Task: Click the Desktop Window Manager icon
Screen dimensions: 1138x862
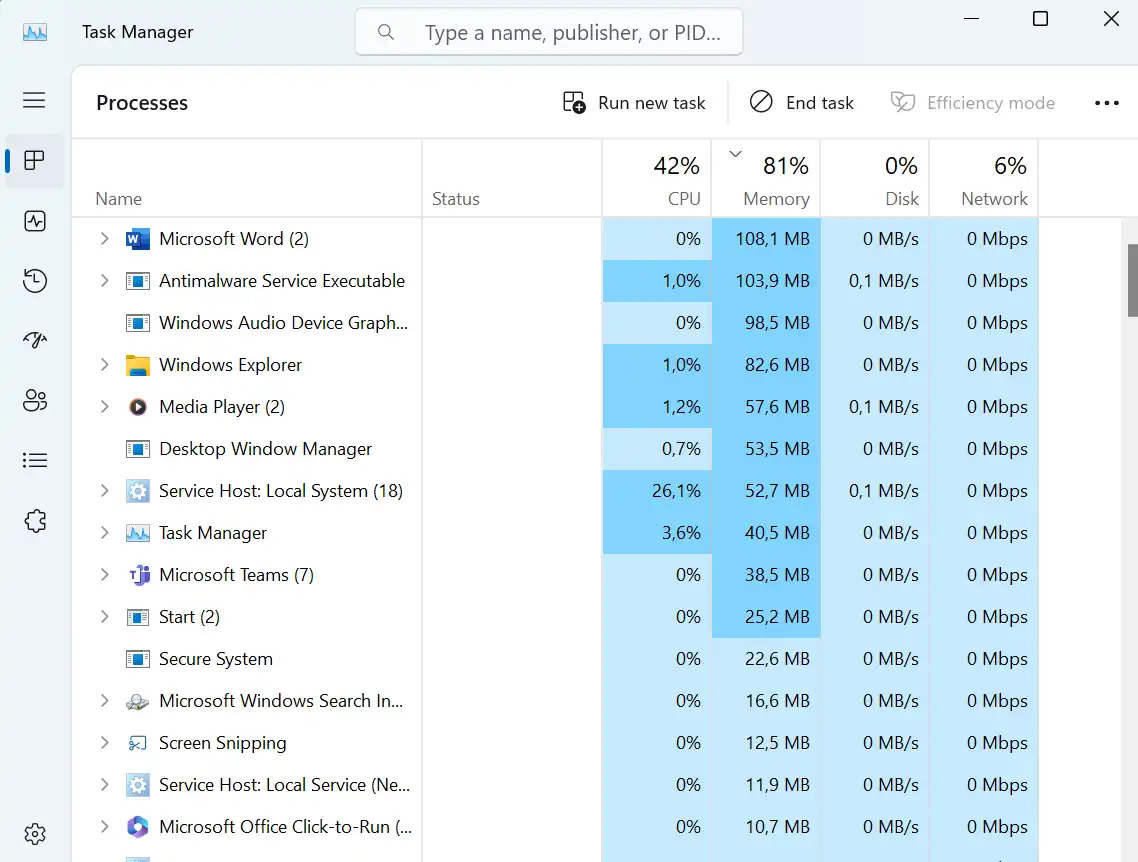Action: click(138, 449)
